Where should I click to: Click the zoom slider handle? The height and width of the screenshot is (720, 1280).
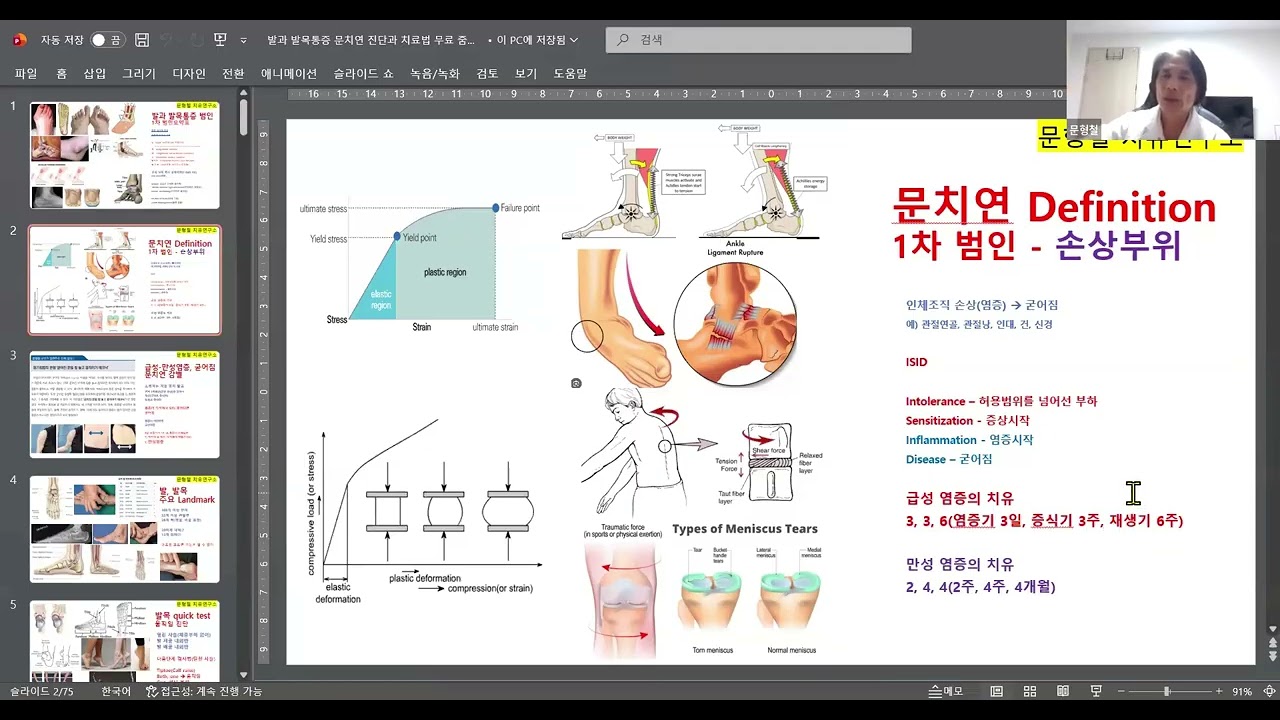(x=1166, y=691)
